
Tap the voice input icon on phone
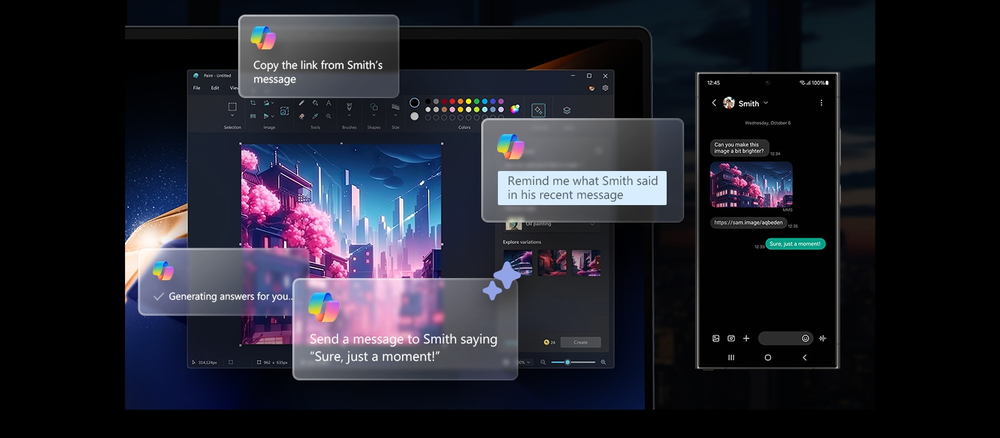(822, 338)
